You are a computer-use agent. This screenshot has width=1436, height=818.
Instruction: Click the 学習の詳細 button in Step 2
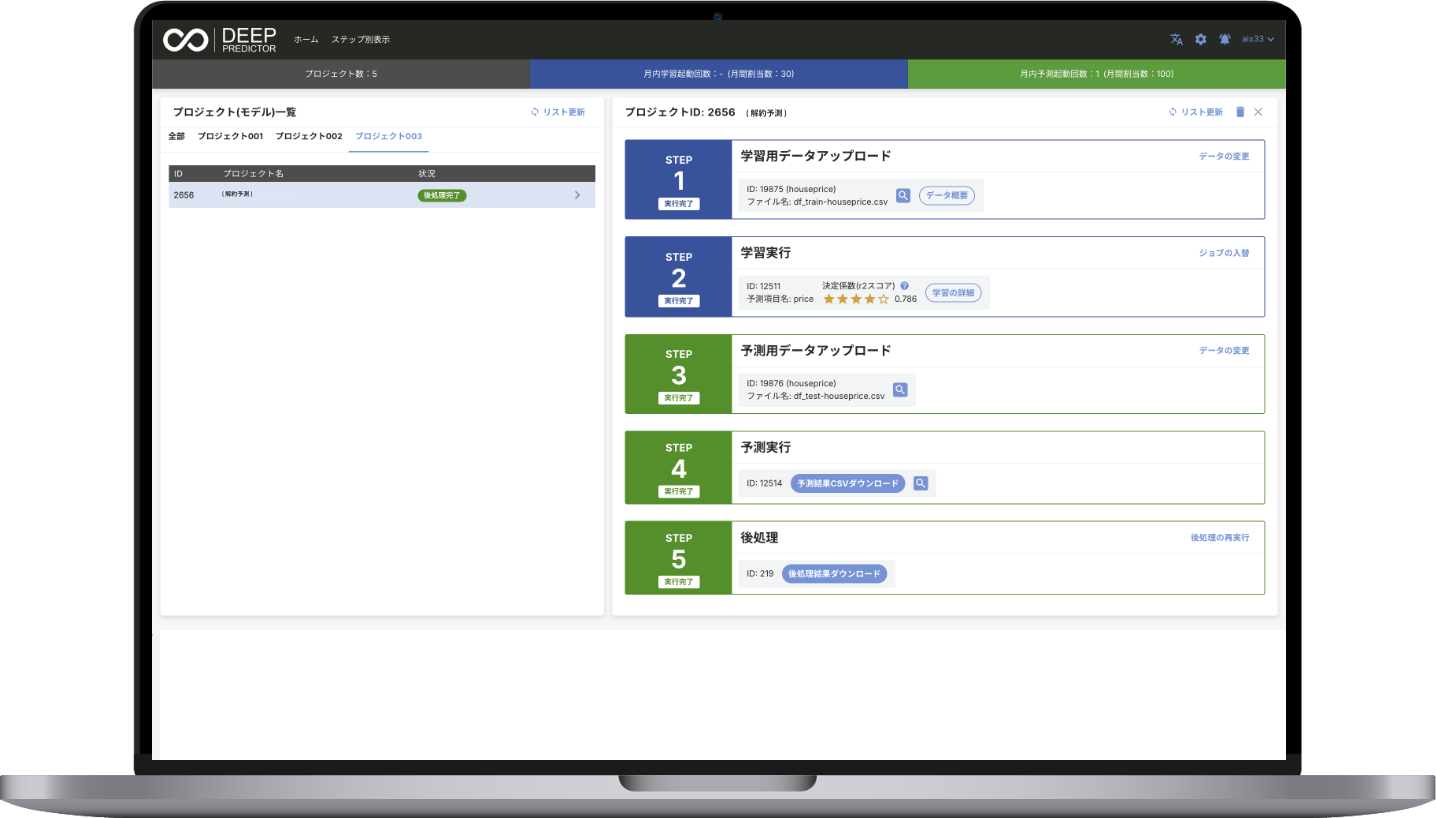(x=952, y=293)
